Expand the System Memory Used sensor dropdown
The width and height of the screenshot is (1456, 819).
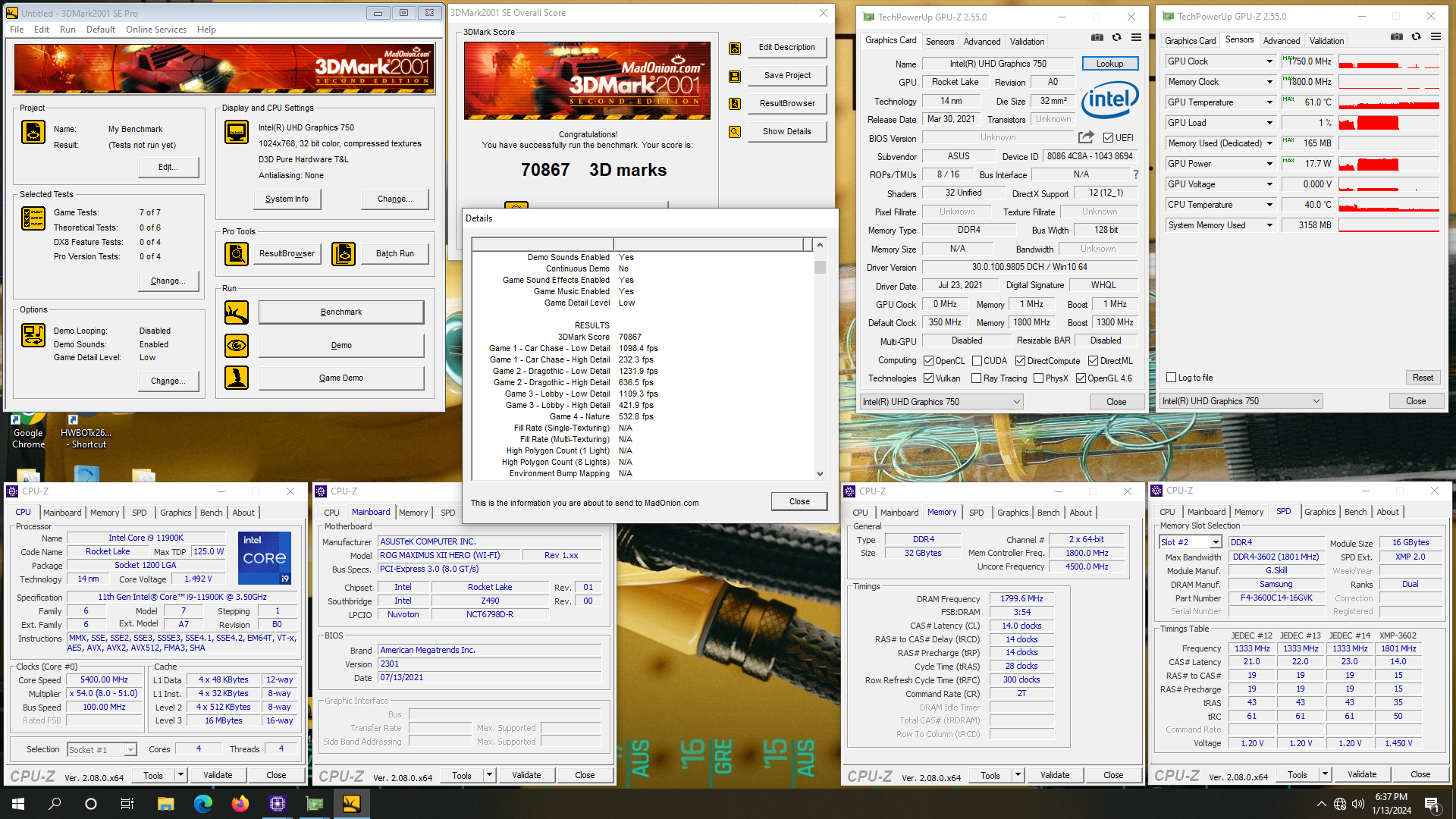pyautogui.click(x=1269, y=225)
